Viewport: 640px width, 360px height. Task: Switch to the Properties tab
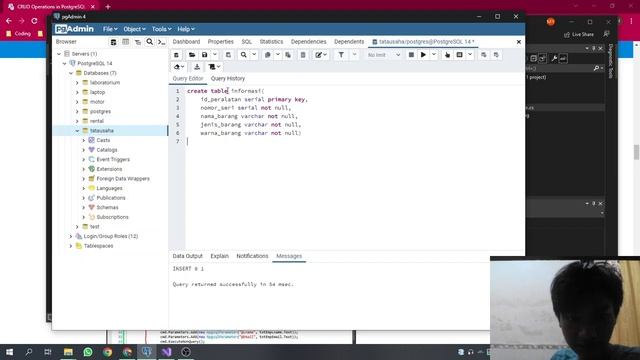click(x=220, y=42)
